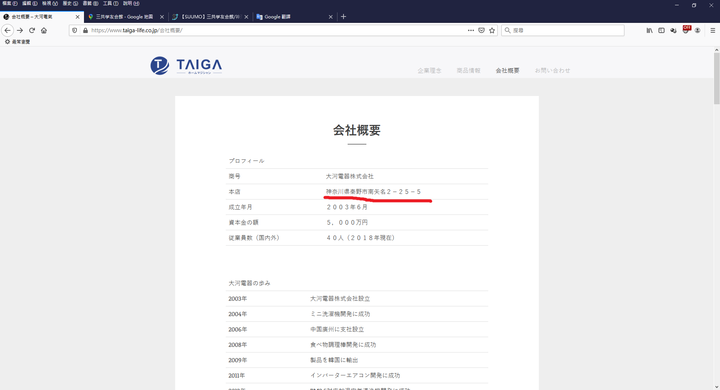
Task: Click the page vertical scrollbar thumb
Action: [x=716, y=78]
